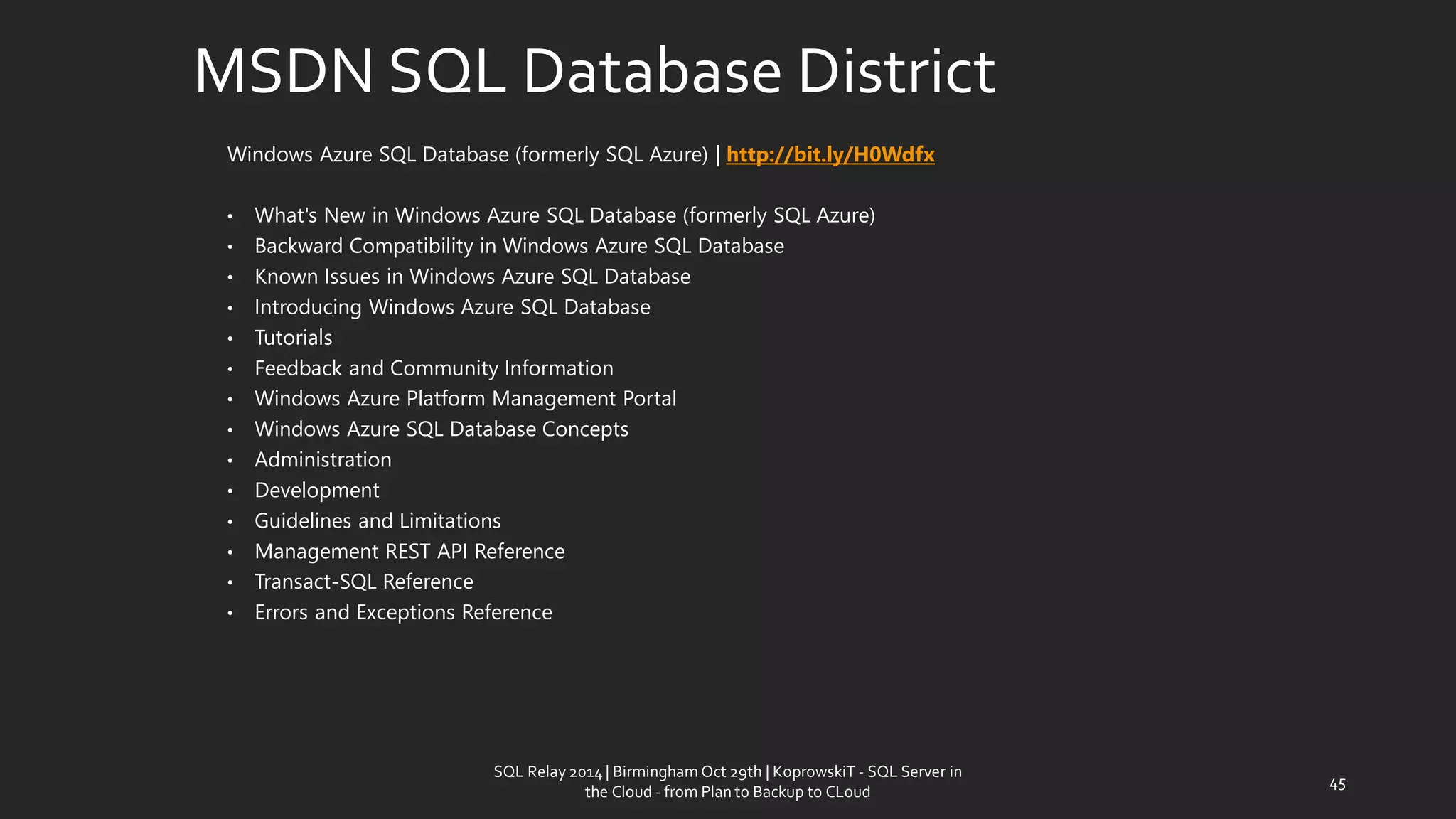Open the http://bit.ly/H0Wdfx link
1456x819 pixels.
click(x=830, y=155)
